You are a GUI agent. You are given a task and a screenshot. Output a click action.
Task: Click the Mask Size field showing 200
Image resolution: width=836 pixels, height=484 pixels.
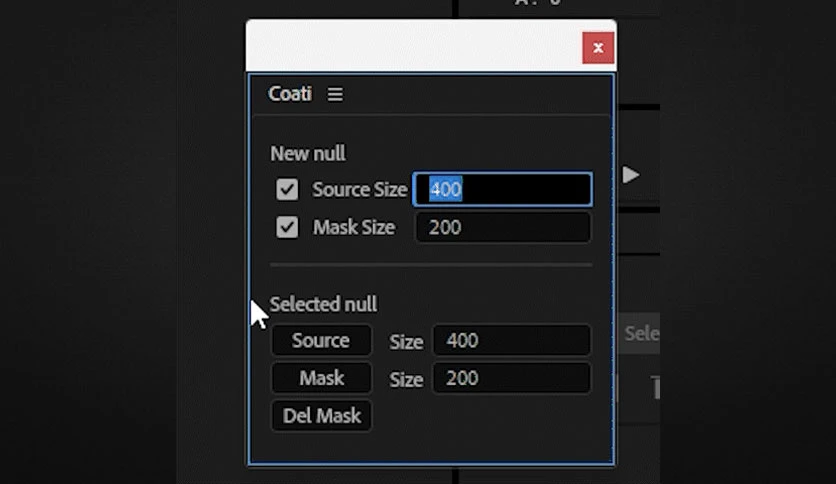pos(503,227)
